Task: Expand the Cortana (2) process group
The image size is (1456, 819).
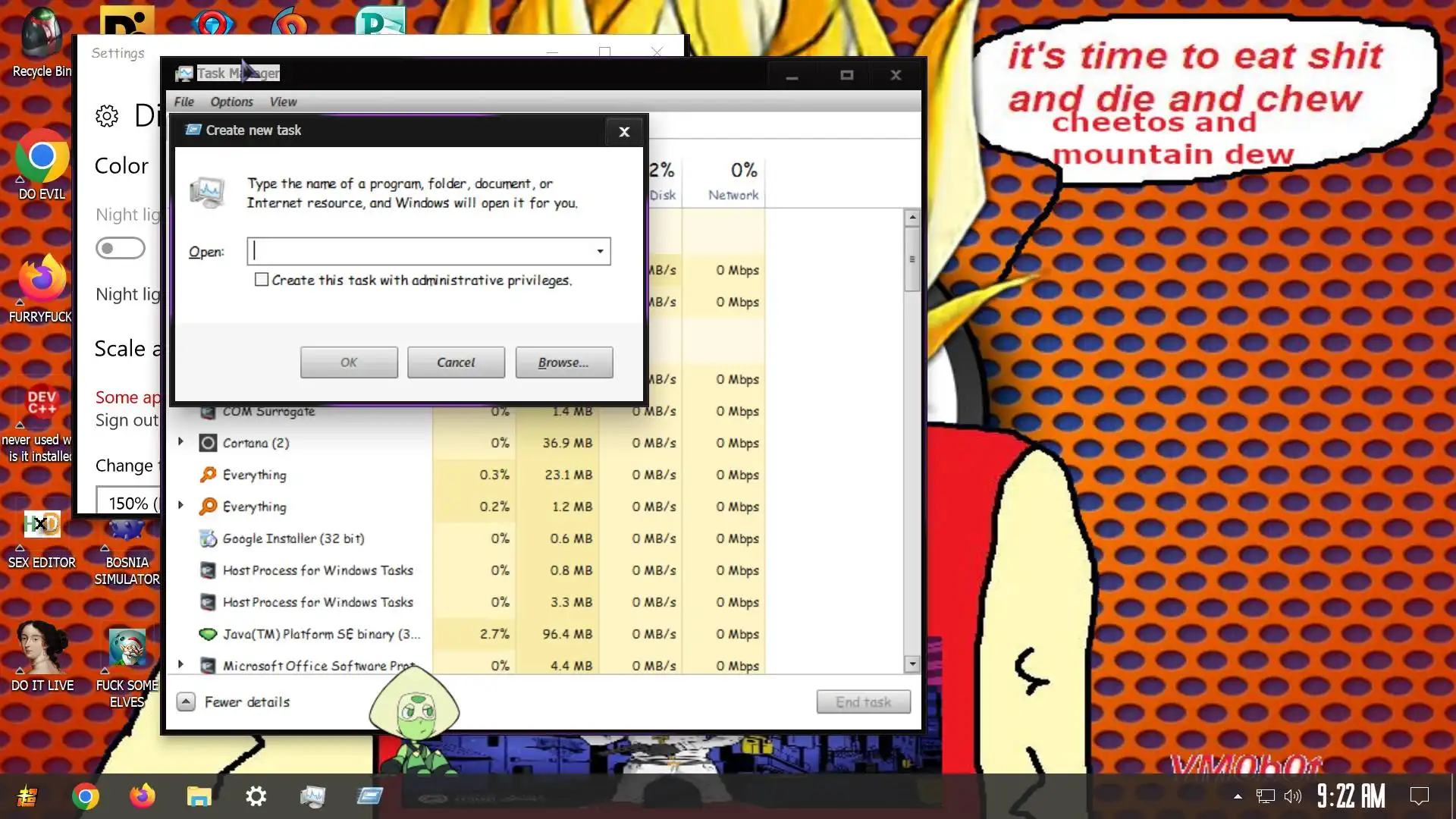Action: point(180,442)
